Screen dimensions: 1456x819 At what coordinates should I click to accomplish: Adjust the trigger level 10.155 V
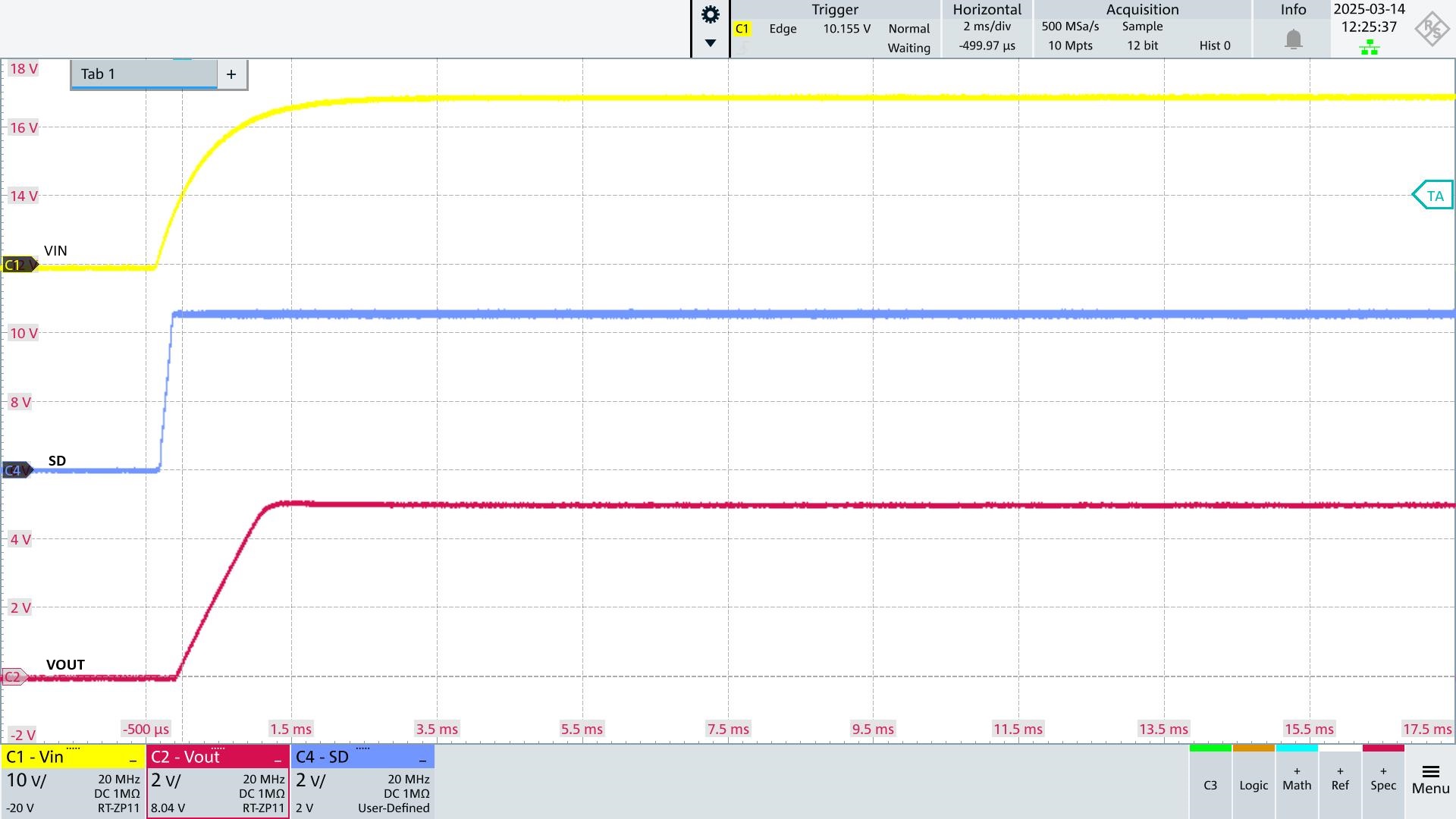coord(847,29)
